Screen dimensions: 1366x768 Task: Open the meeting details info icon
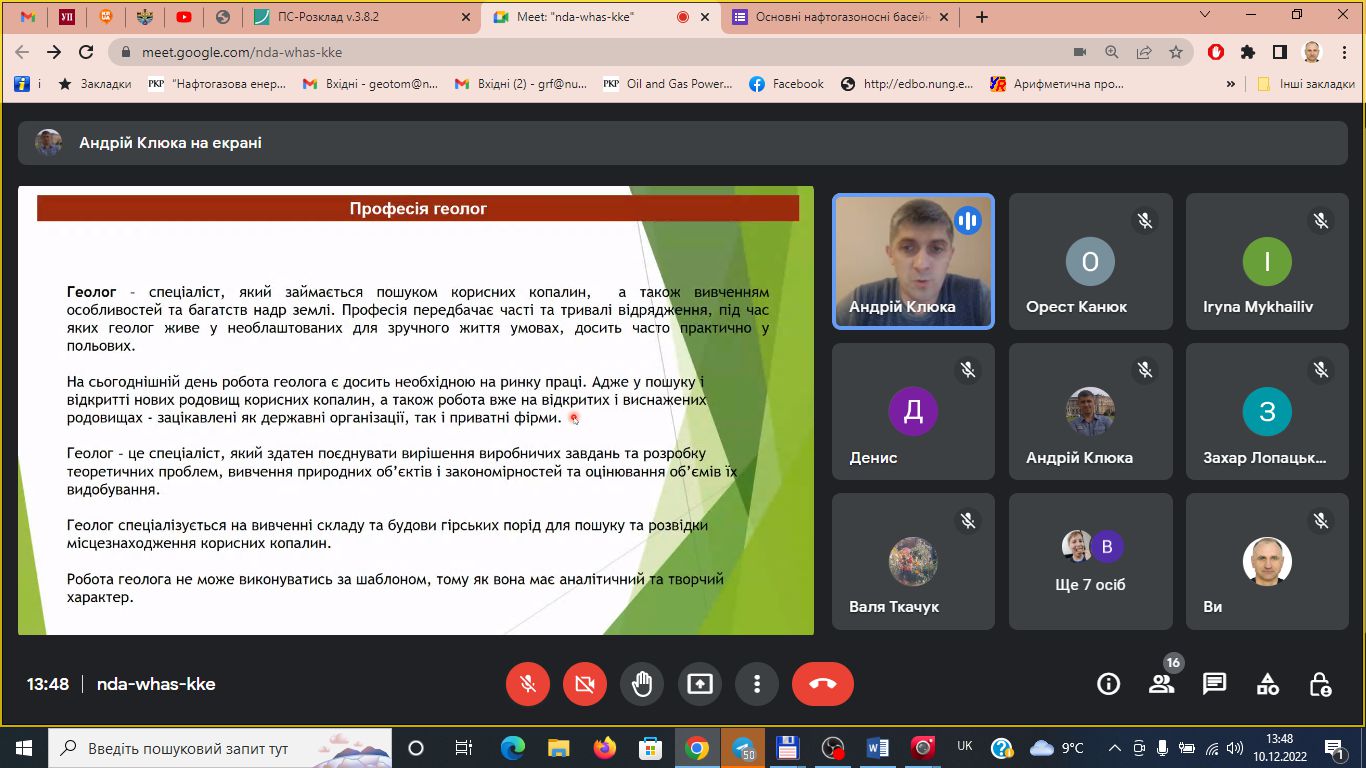point(1108,684)
